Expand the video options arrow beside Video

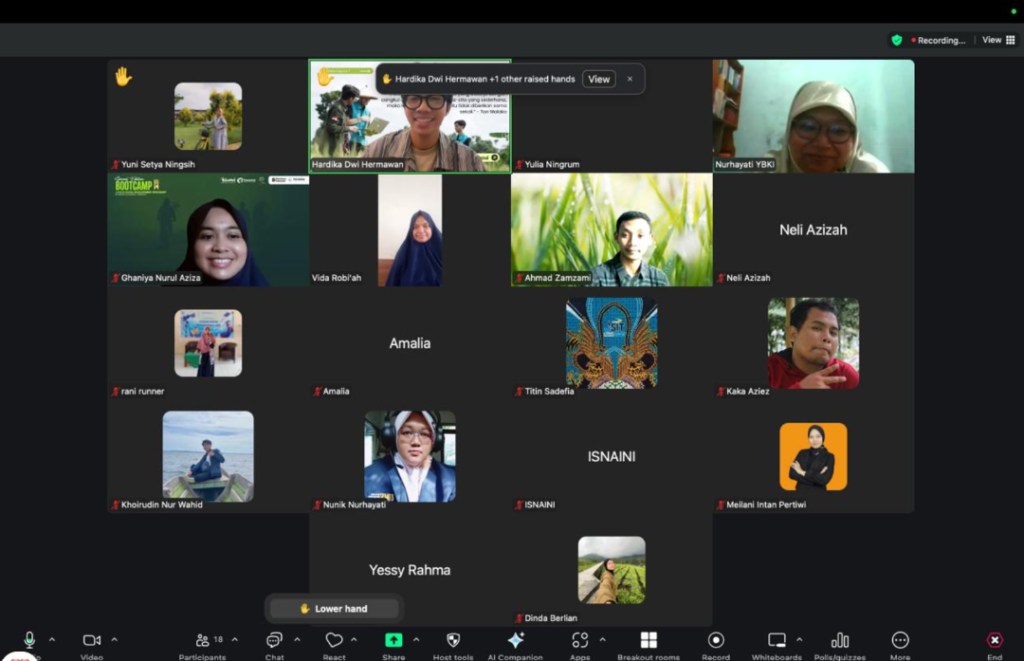click(114, 640)
